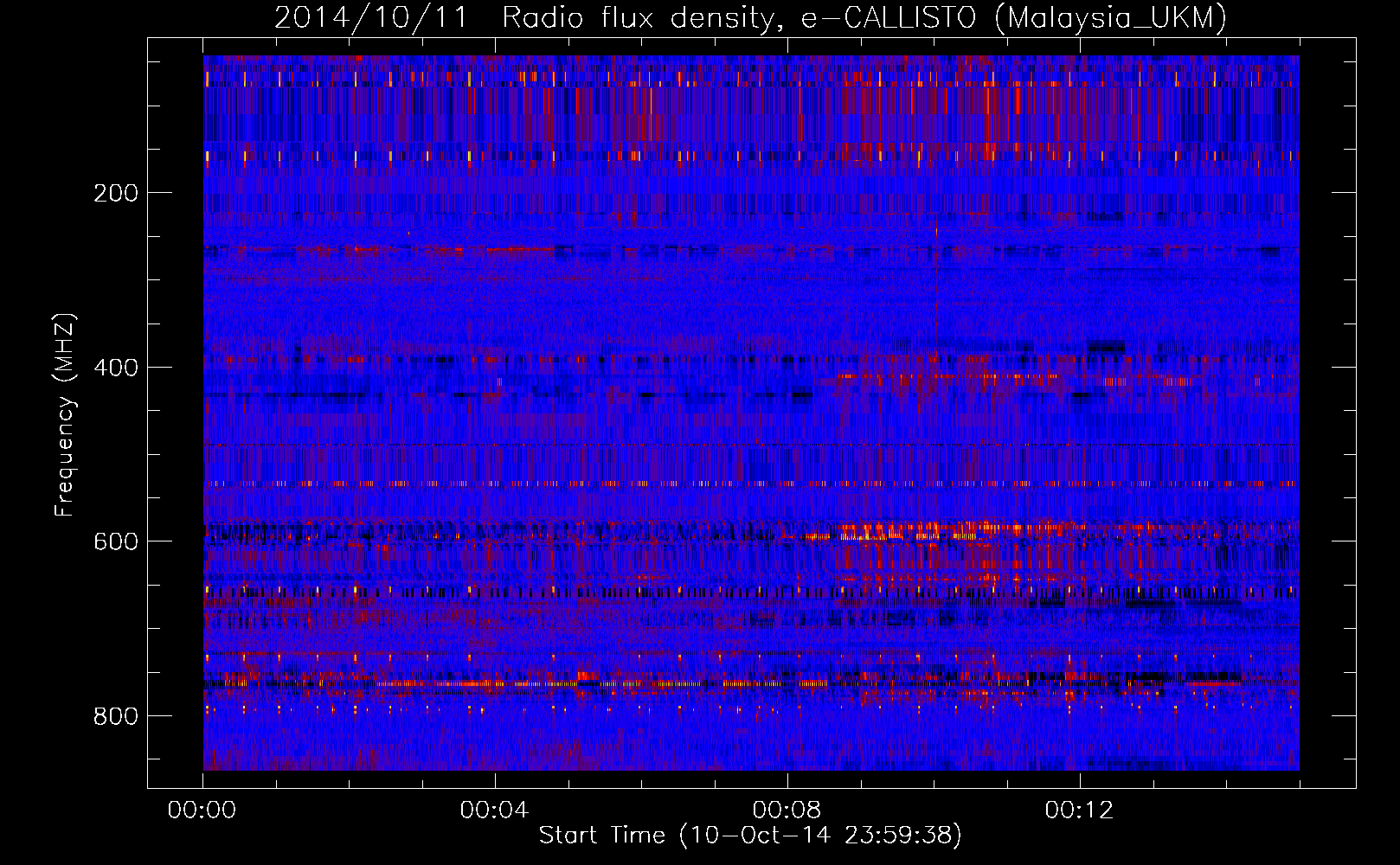Click the 00:08 time tick label
The height and width of the screenshot is (865, 1400).
787,811
